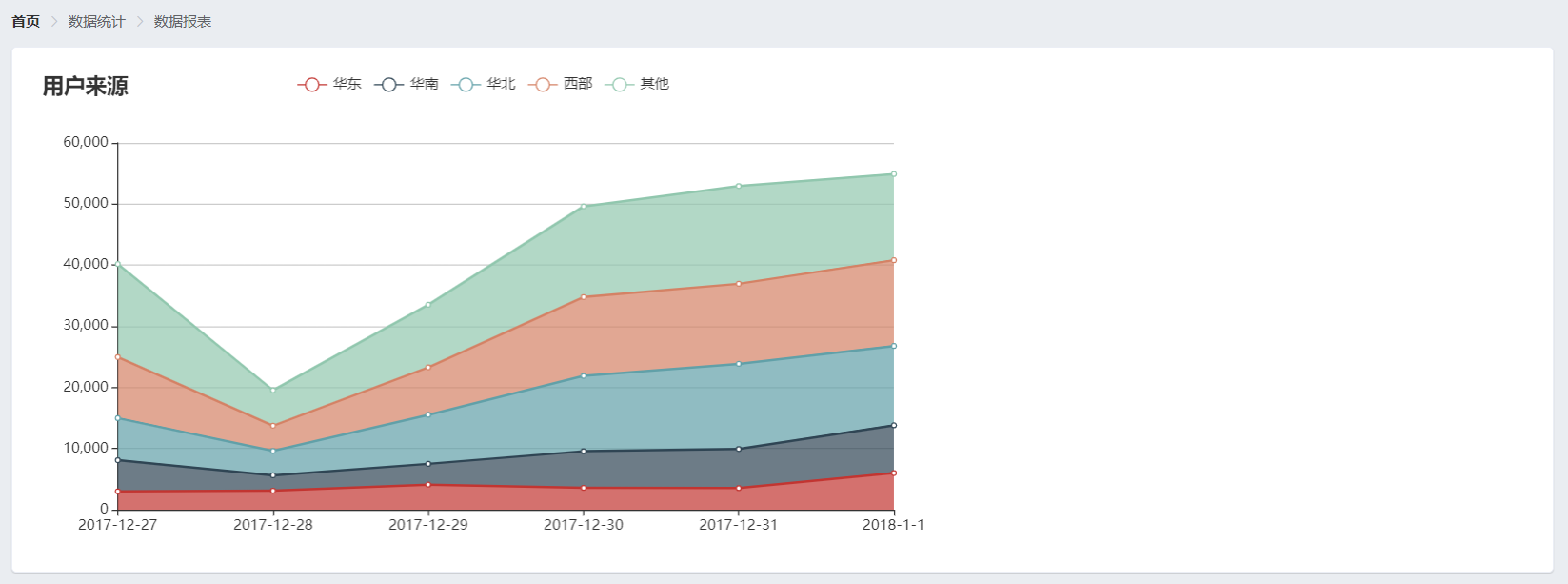Click the 2017-12-29 x-axis label

[x=428, y=525]
